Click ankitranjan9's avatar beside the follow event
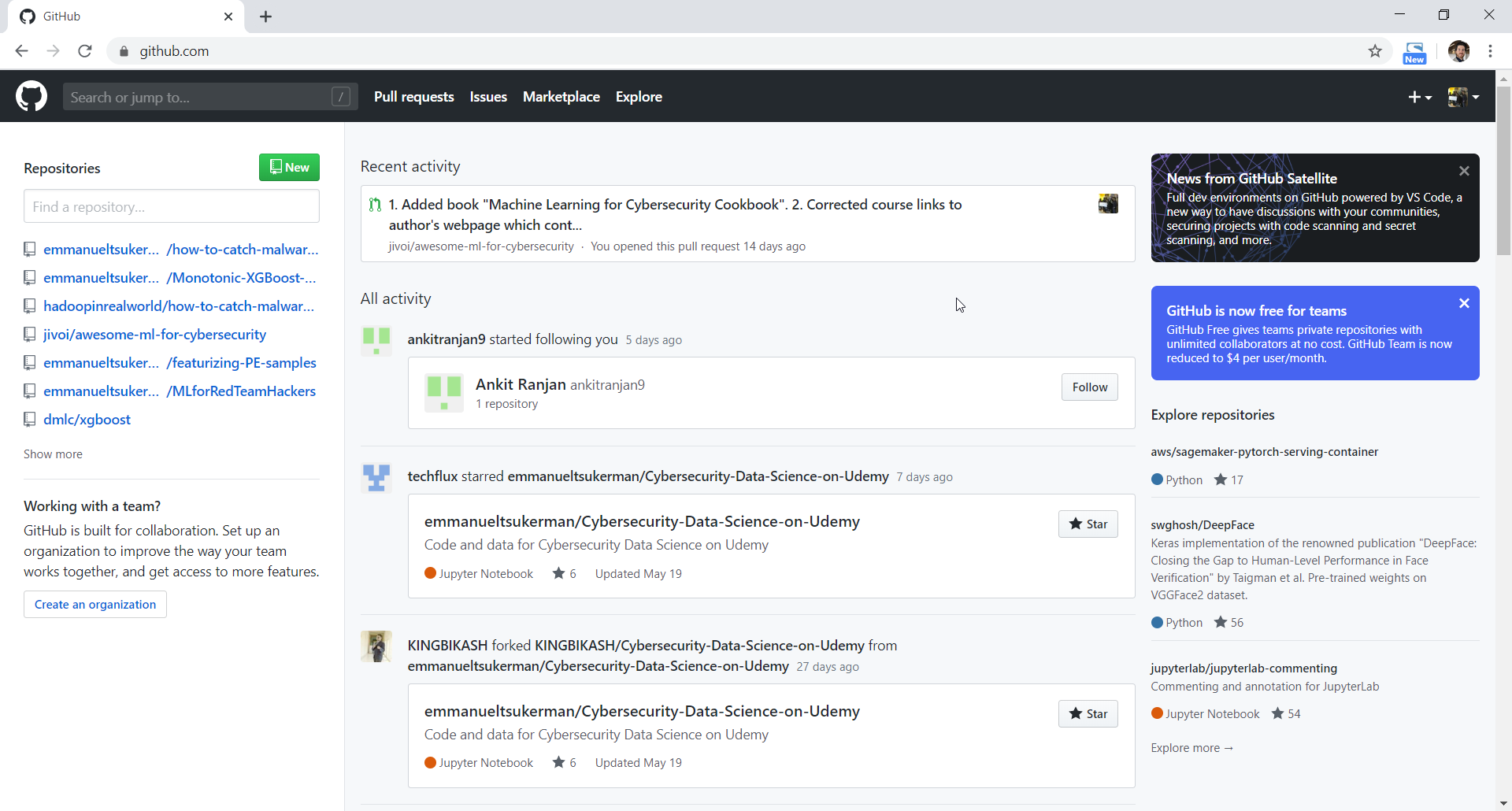This screenshot has width=1512, height=811. tap(376, 340)
